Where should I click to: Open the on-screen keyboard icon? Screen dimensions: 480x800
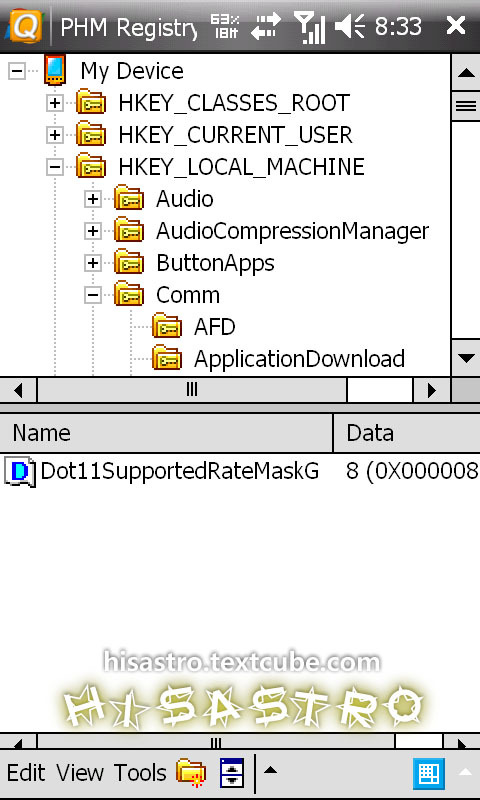(428, 773)
